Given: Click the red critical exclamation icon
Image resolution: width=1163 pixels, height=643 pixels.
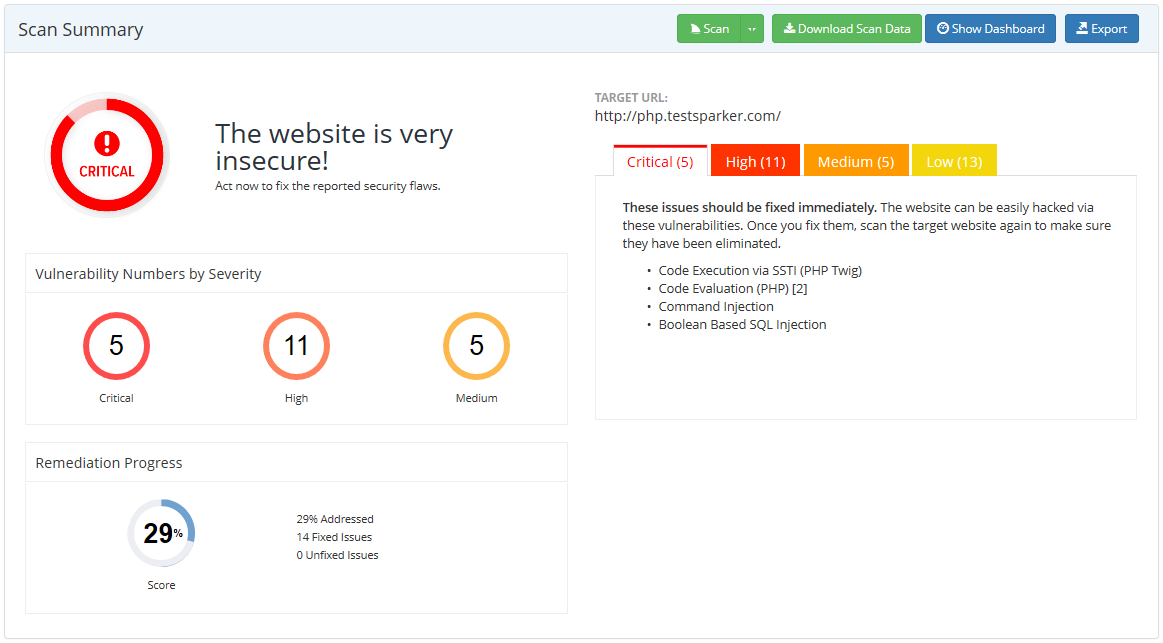Looking at the screenshot, I should click(x=106, y=143).
